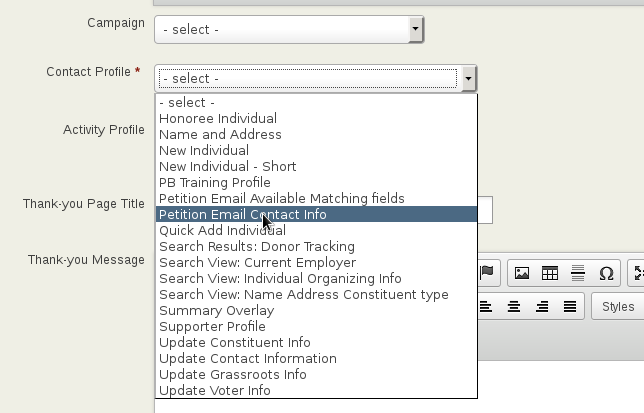Click the align left icon
Screen dimensions: 644x413
click(486, 306)
